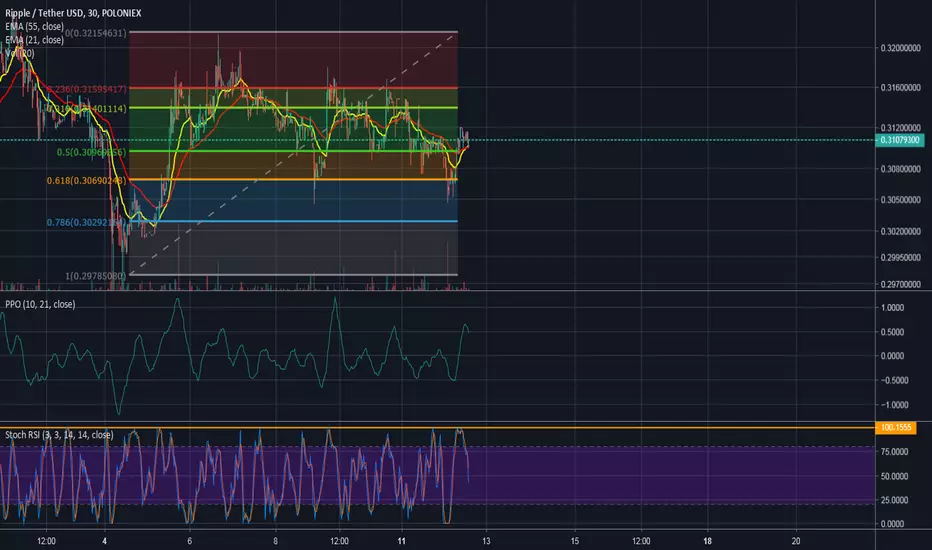Click the Fib 0.786 blue level label
This screenshot has width=932, height=550.
click(x=87, y=222)
